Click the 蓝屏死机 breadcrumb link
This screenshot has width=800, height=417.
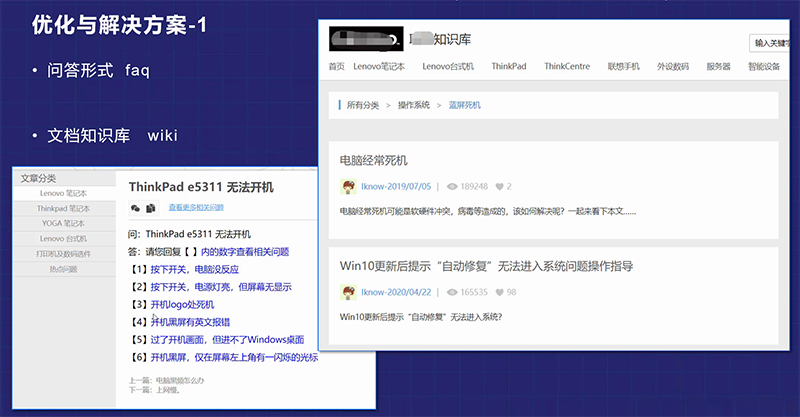464,105
